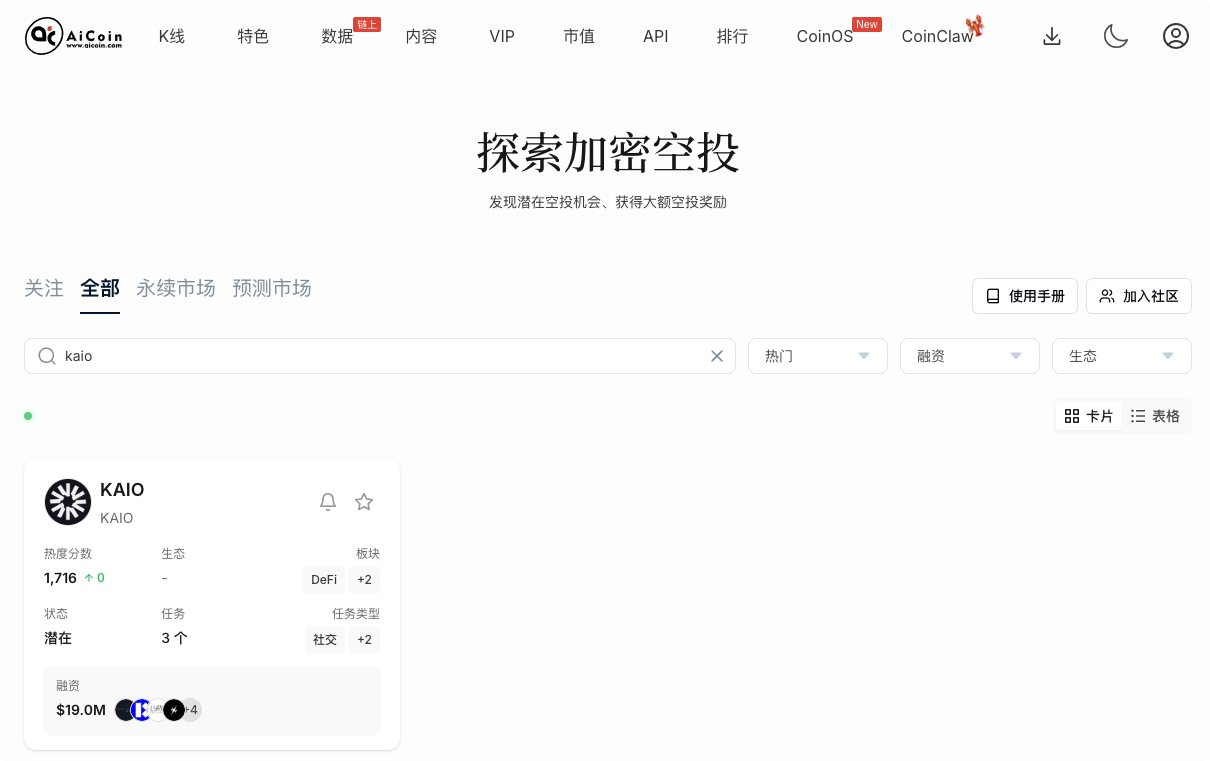Select the 全部 tab
This screenshot has width=1210, height=761.
[x=100, y=288]
